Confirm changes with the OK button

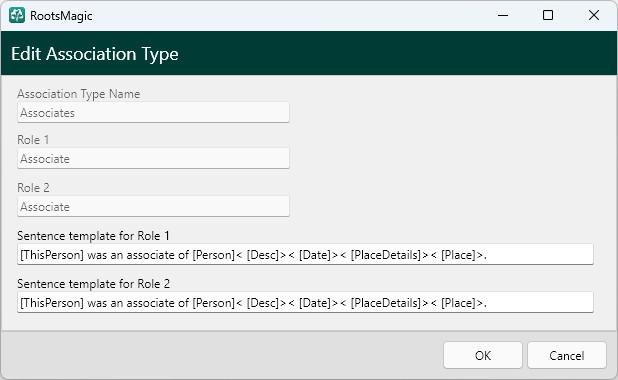(483, 356)
